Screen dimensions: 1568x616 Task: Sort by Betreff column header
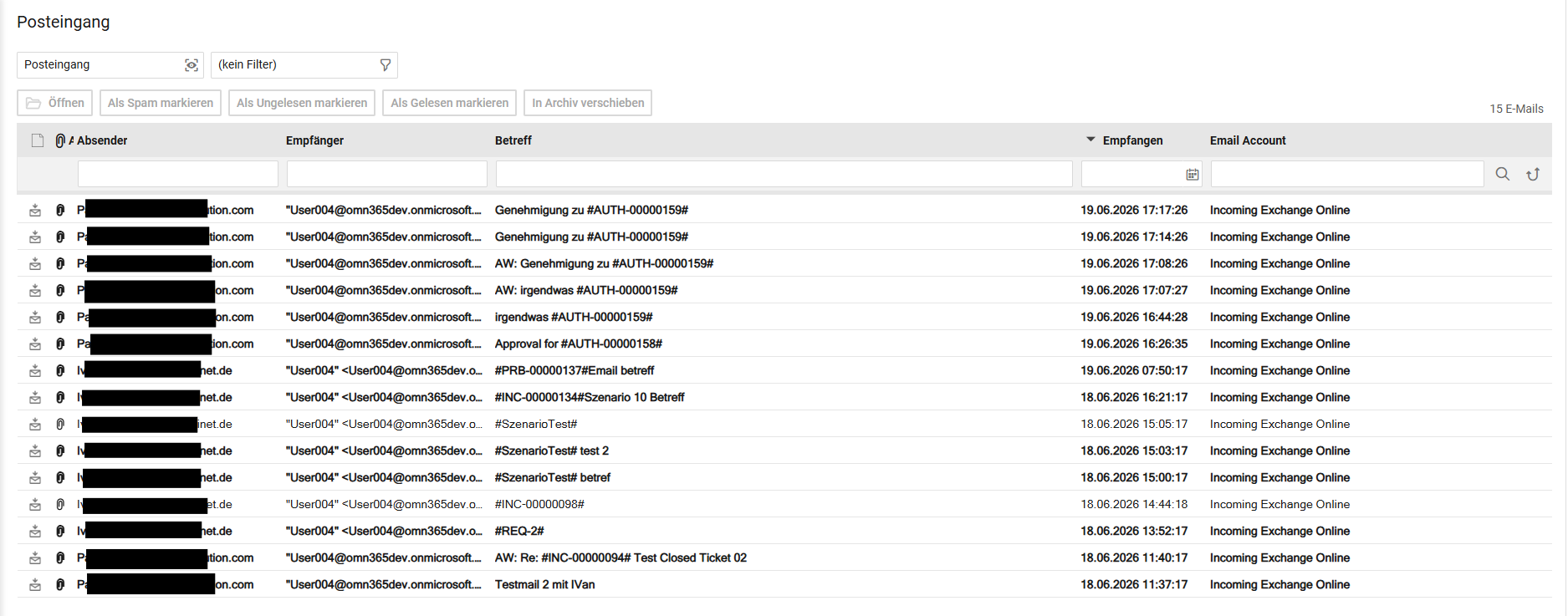(x=513, y=140)
